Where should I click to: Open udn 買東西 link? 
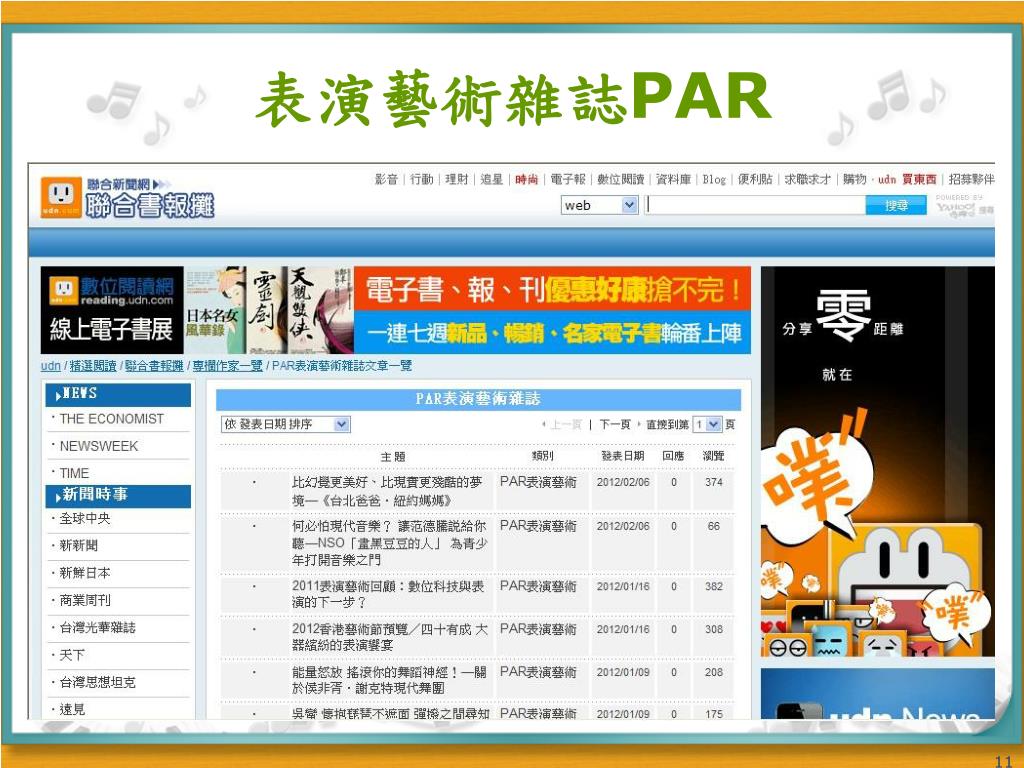[907, 179]
